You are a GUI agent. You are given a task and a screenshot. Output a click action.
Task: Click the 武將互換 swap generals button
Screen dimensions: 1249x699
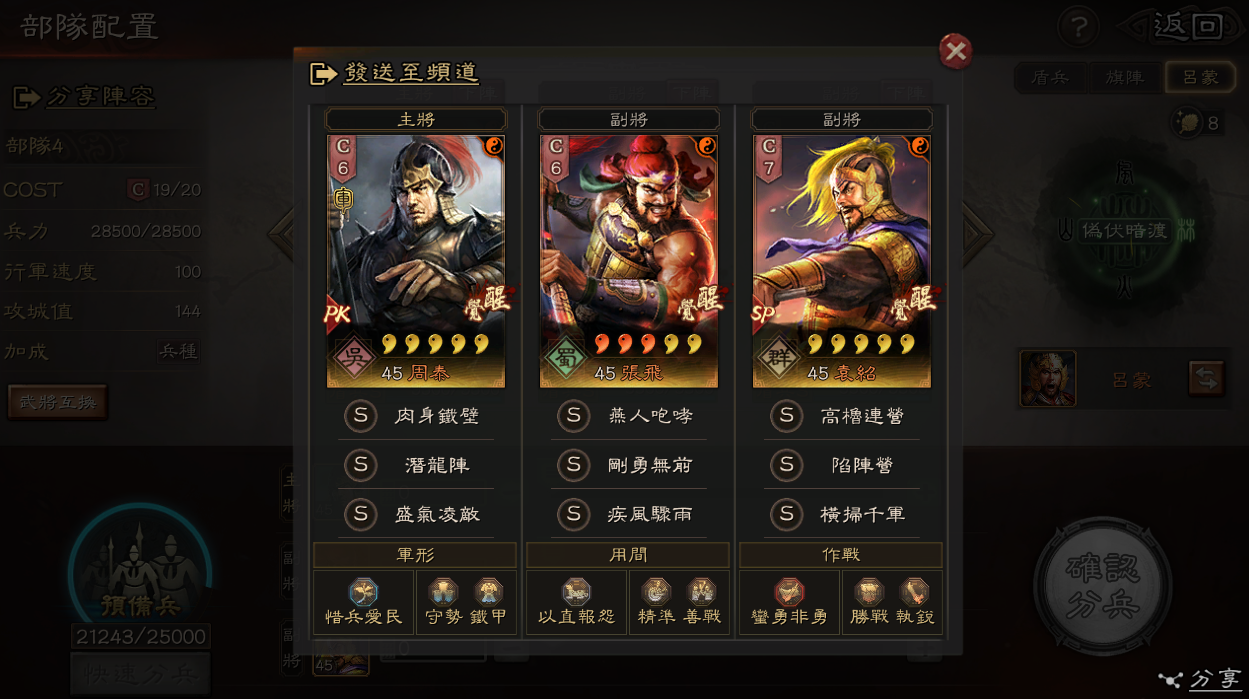[x=57, y=402]
